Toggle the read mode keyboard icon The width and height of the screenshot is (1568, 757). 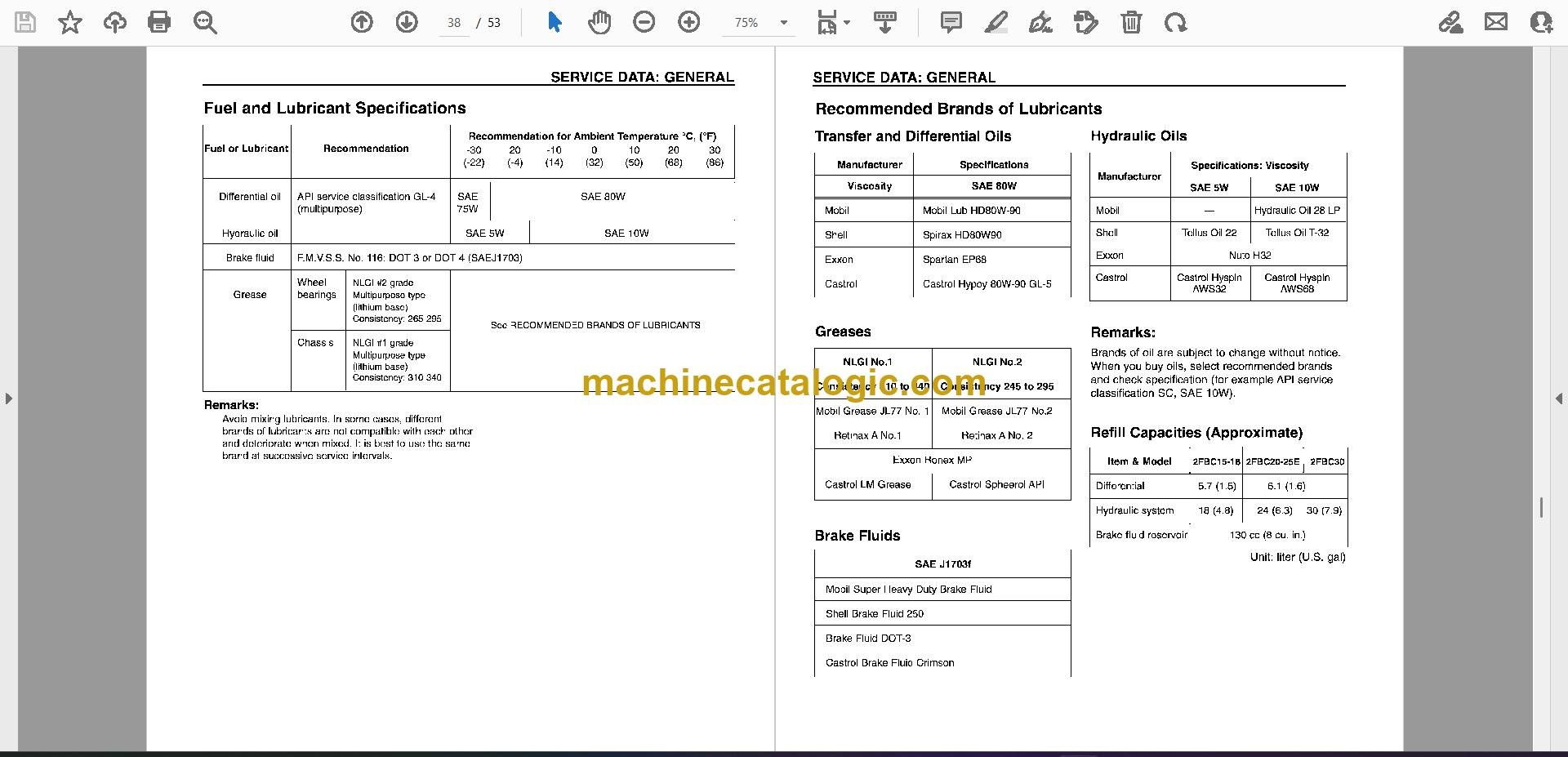[885, 23]
